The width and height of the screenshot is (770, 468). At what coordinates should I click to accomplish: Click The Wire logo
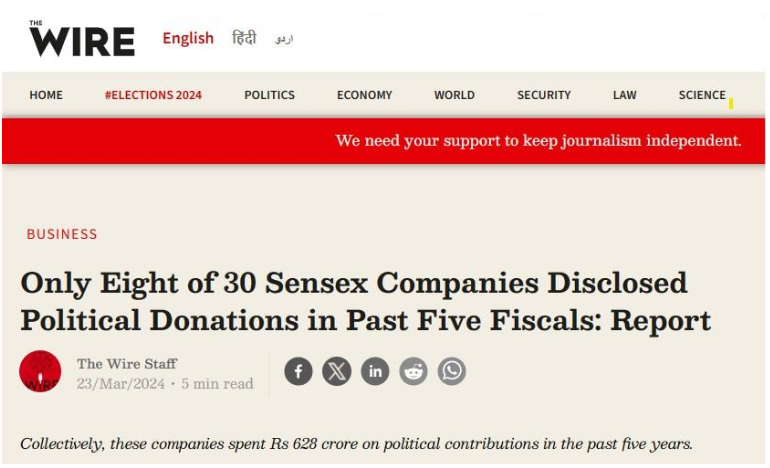[x=81, y=39]
